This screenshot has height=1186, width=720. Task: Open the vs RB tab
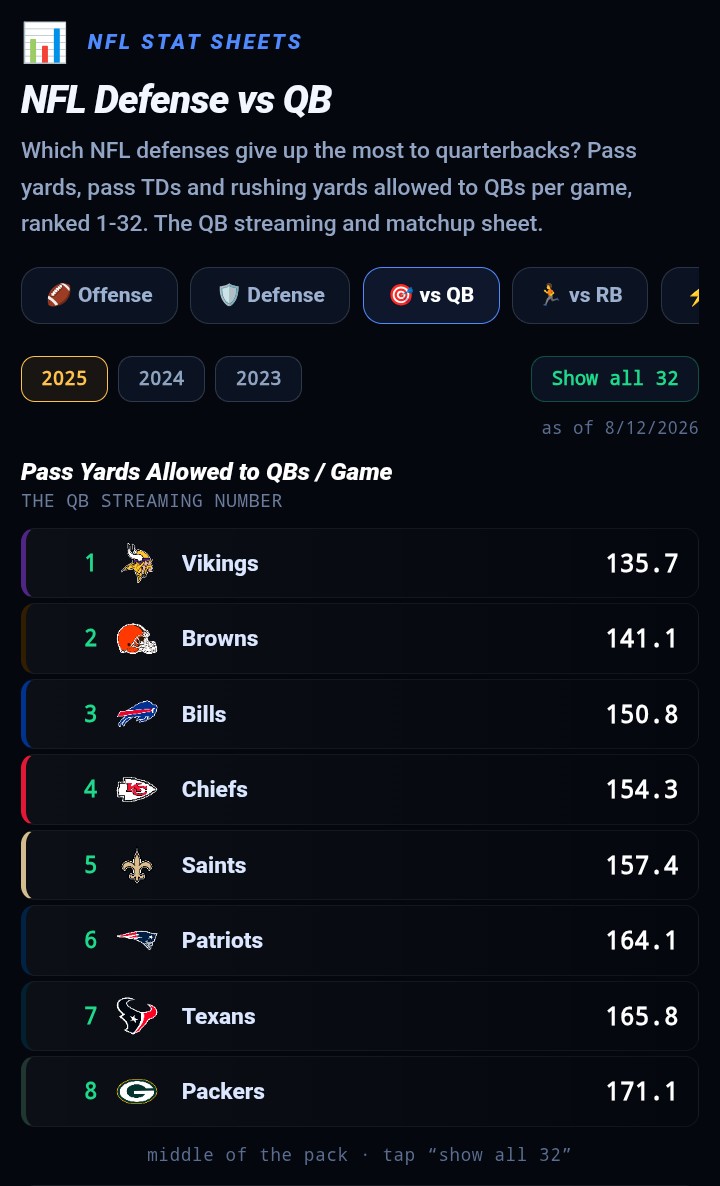[x=580, y=295]
